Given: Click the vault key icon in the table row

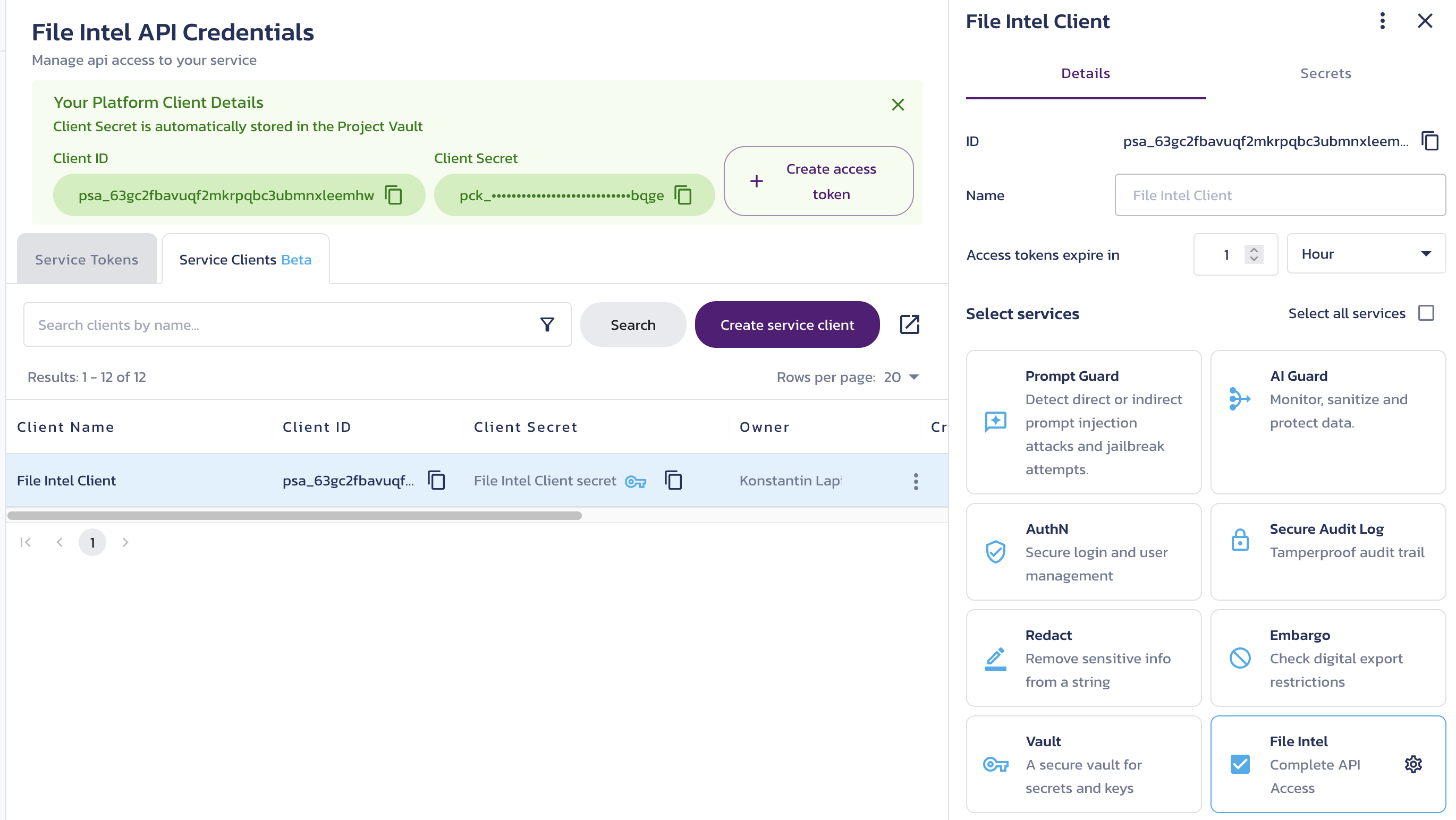Looking at the screenshot, I should pos(636,482).
